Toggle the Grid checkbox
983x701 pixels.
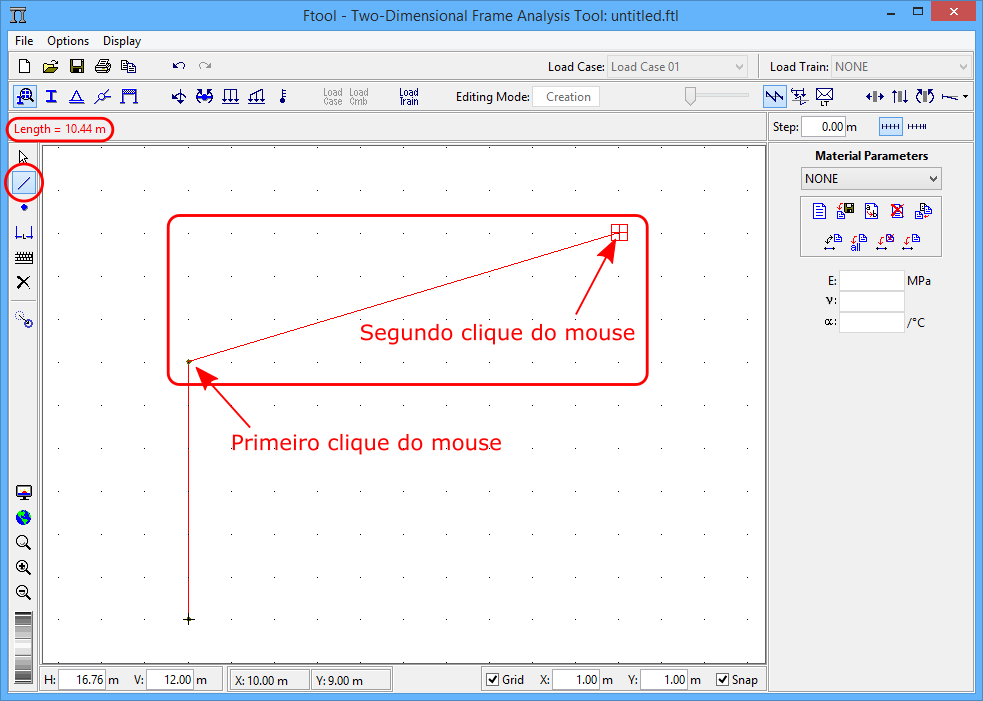pyautogui.click(x=492, y=680)
